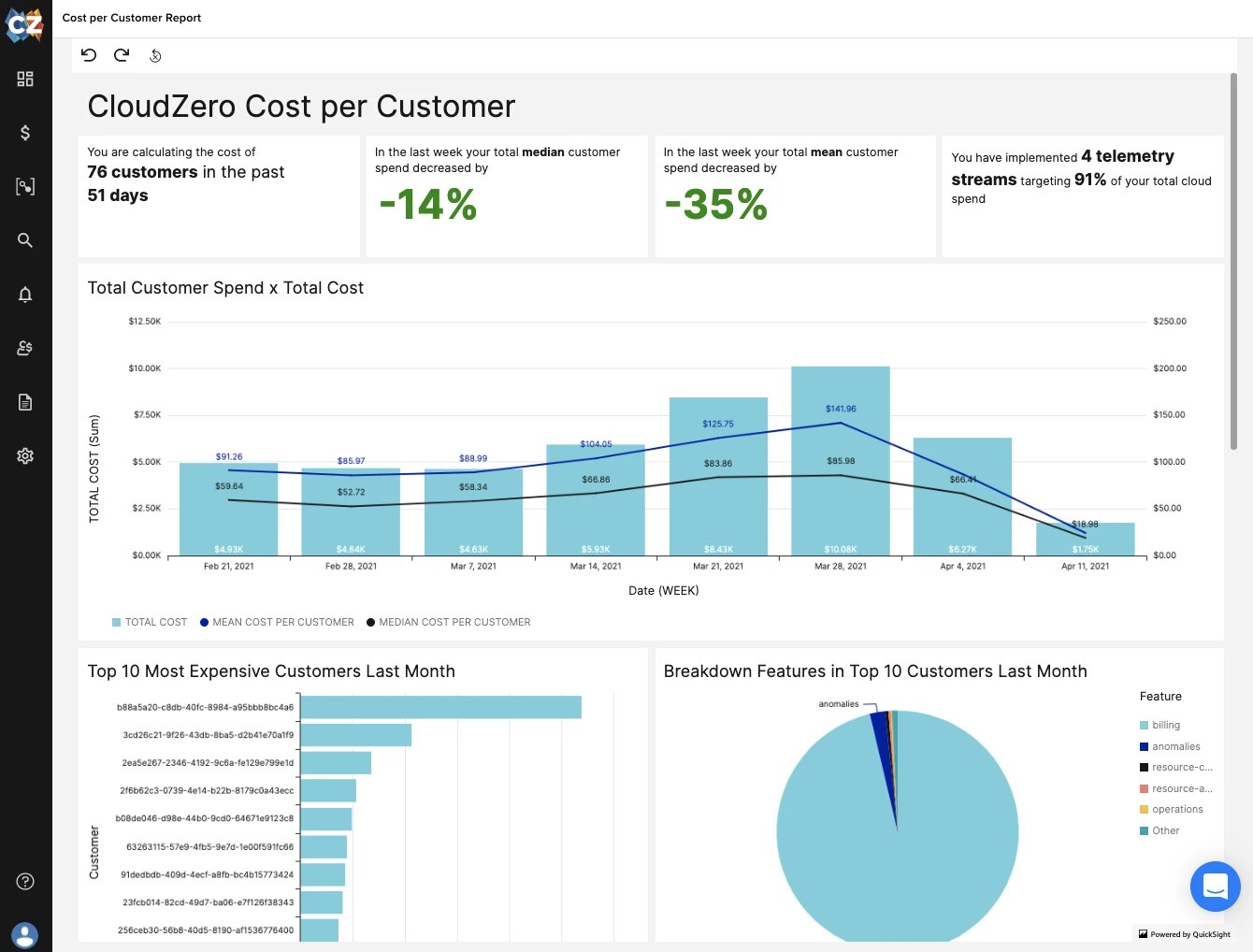Open the dashboards grid icon in sidebar
This screenshot has width=1253, height=952.
(x=24, y=79)
